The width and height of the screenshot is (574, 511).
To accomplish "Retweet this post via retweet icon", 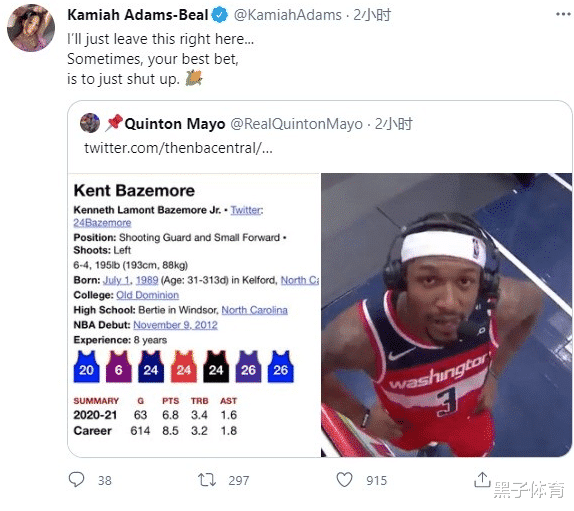I will (207, 480).
